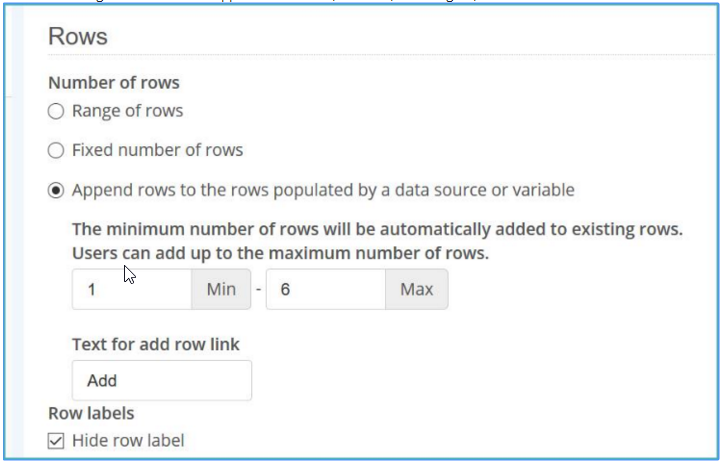Screen dimensions: 728x465
Task: Select the Fixed number of rows radio button
Action: [56, 150]
